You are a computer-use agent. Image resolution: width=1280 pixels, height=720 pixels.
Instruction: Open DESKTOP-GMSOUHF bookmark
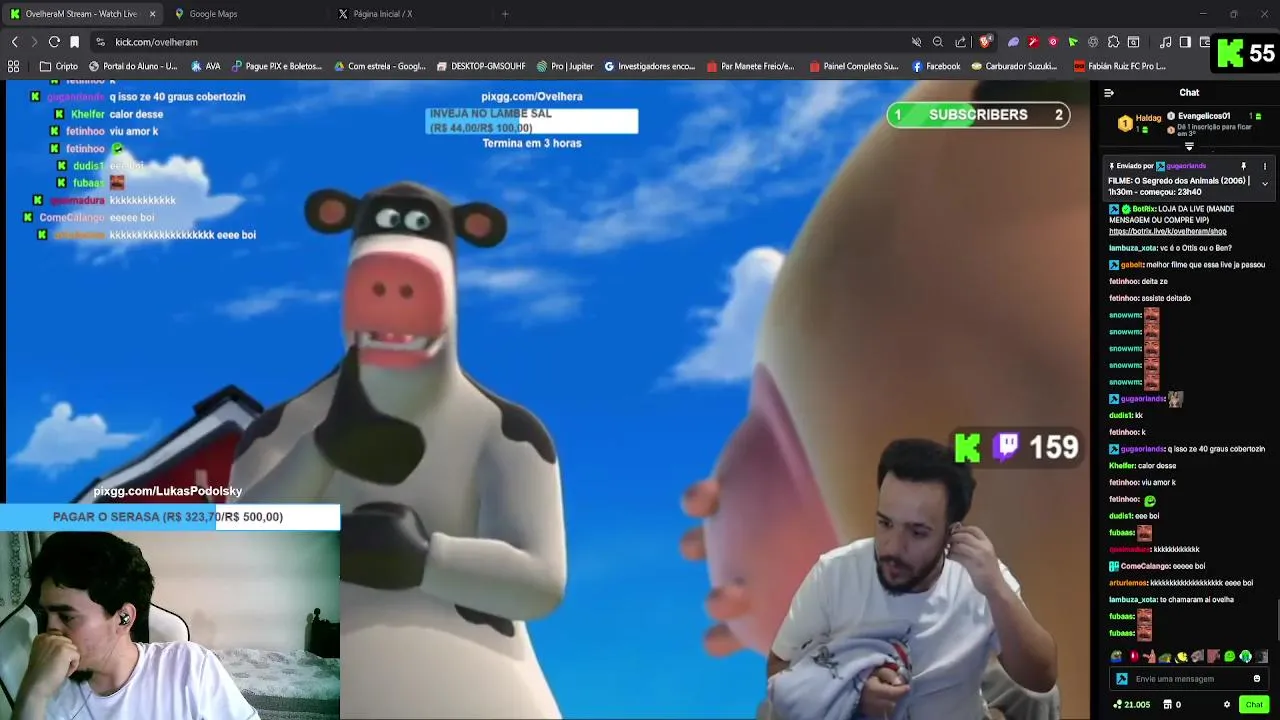pyautogui.click(x=481, y=66)
